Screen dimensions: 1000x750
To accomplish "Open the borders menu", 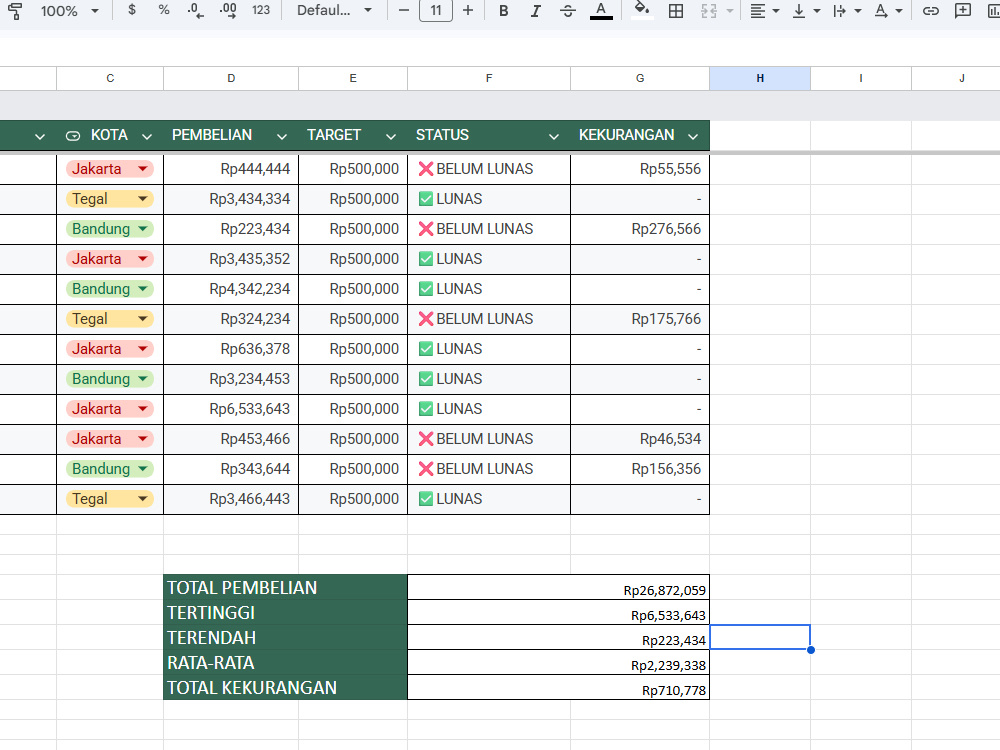I will tap(676, 10).
